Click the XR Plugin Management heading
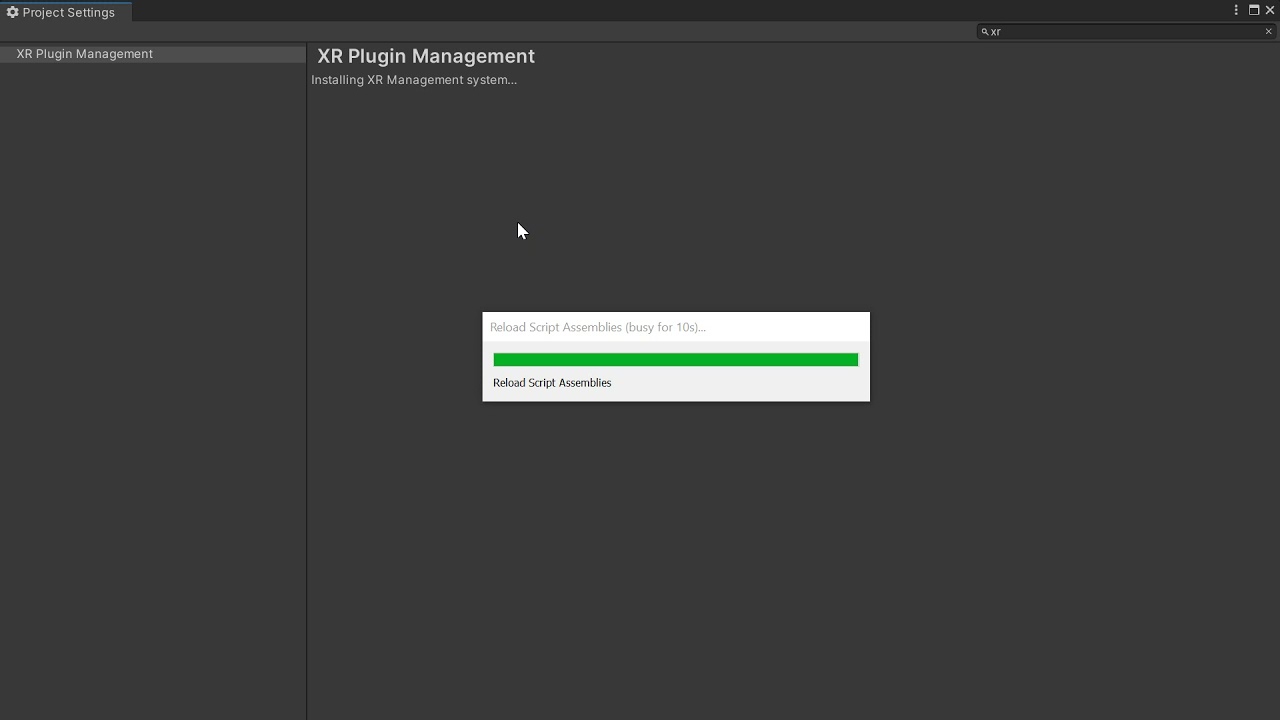1280x720 pixels. point(426,56)
